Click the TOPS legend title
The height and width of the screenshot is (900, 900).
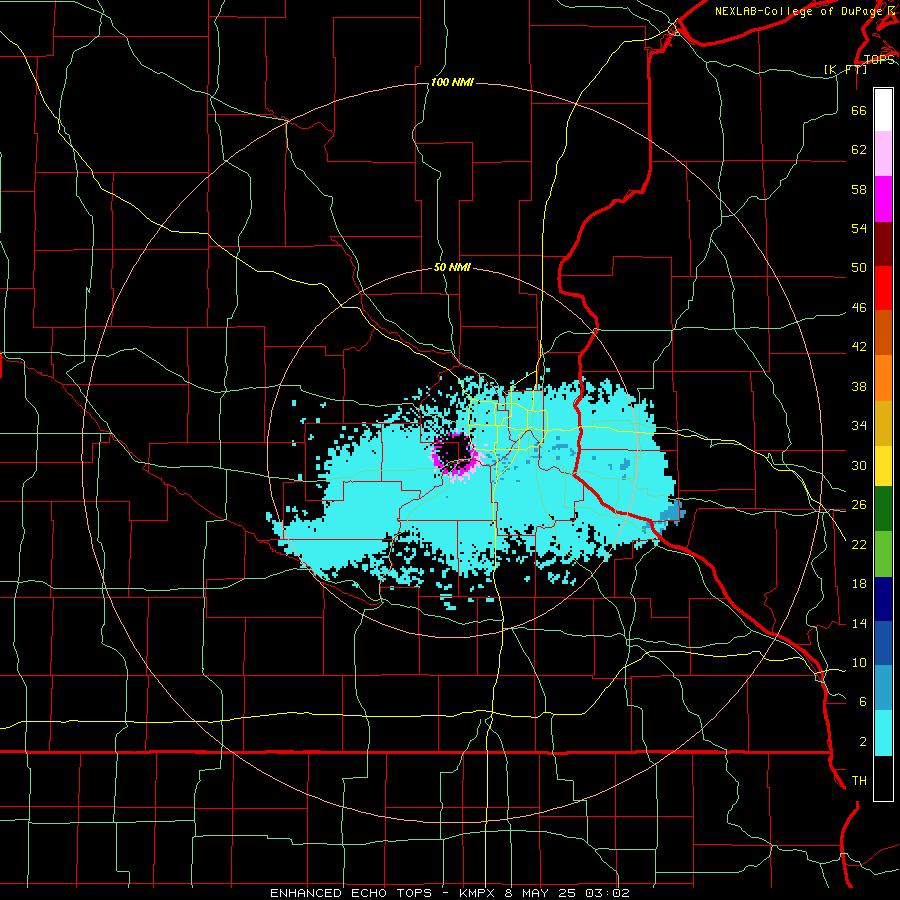point(879,59)
